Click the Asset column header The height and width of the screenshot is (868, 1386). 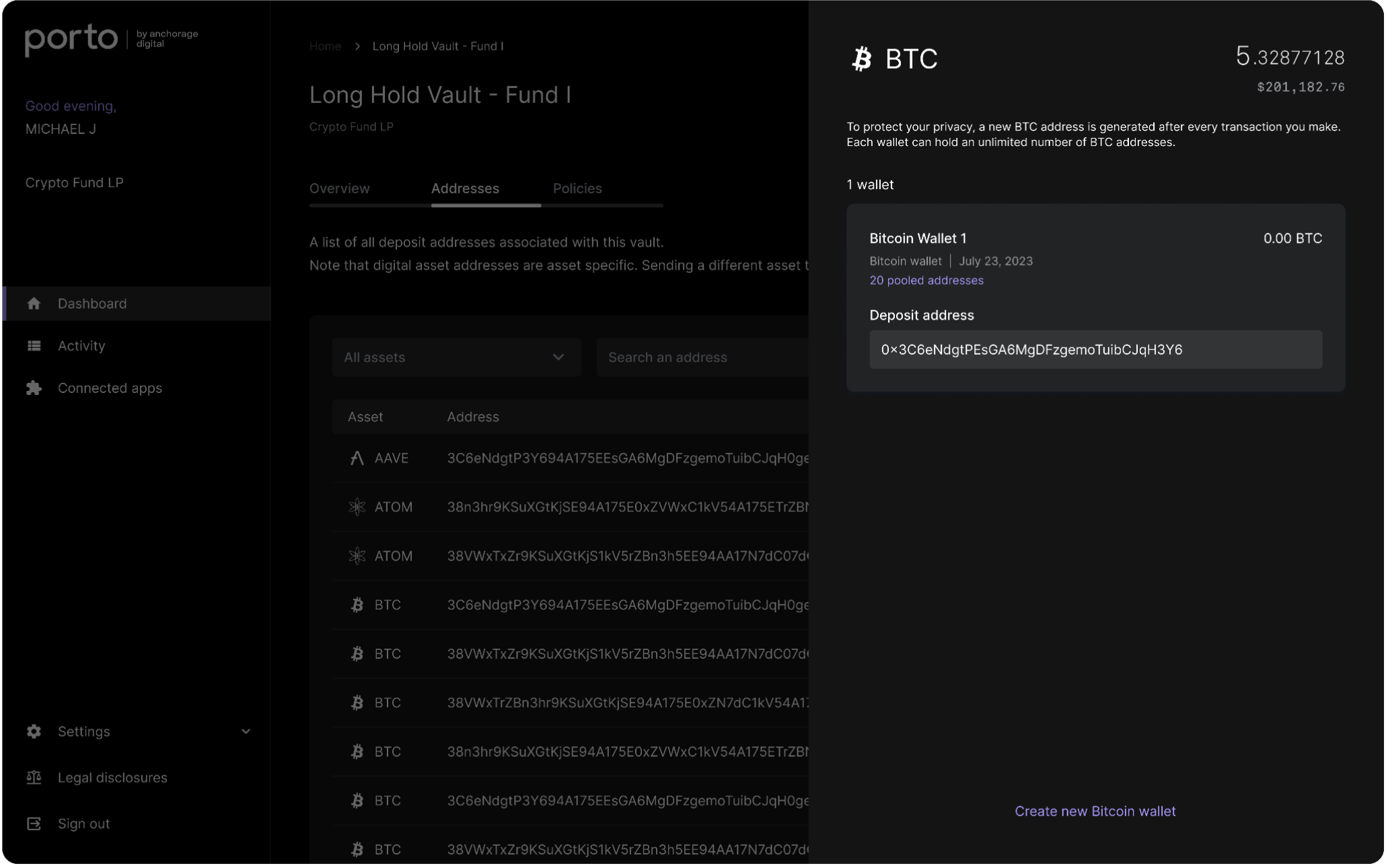coord(365,417)
